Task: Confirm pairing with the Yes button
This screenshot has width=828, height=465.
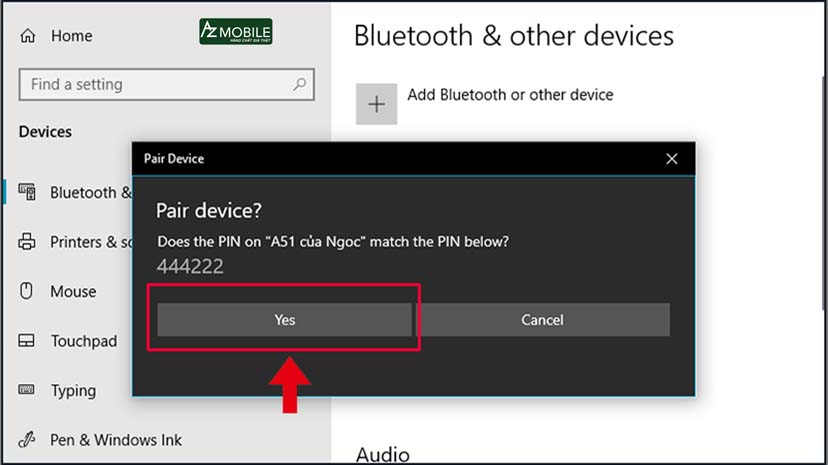Action: (285, 320)
